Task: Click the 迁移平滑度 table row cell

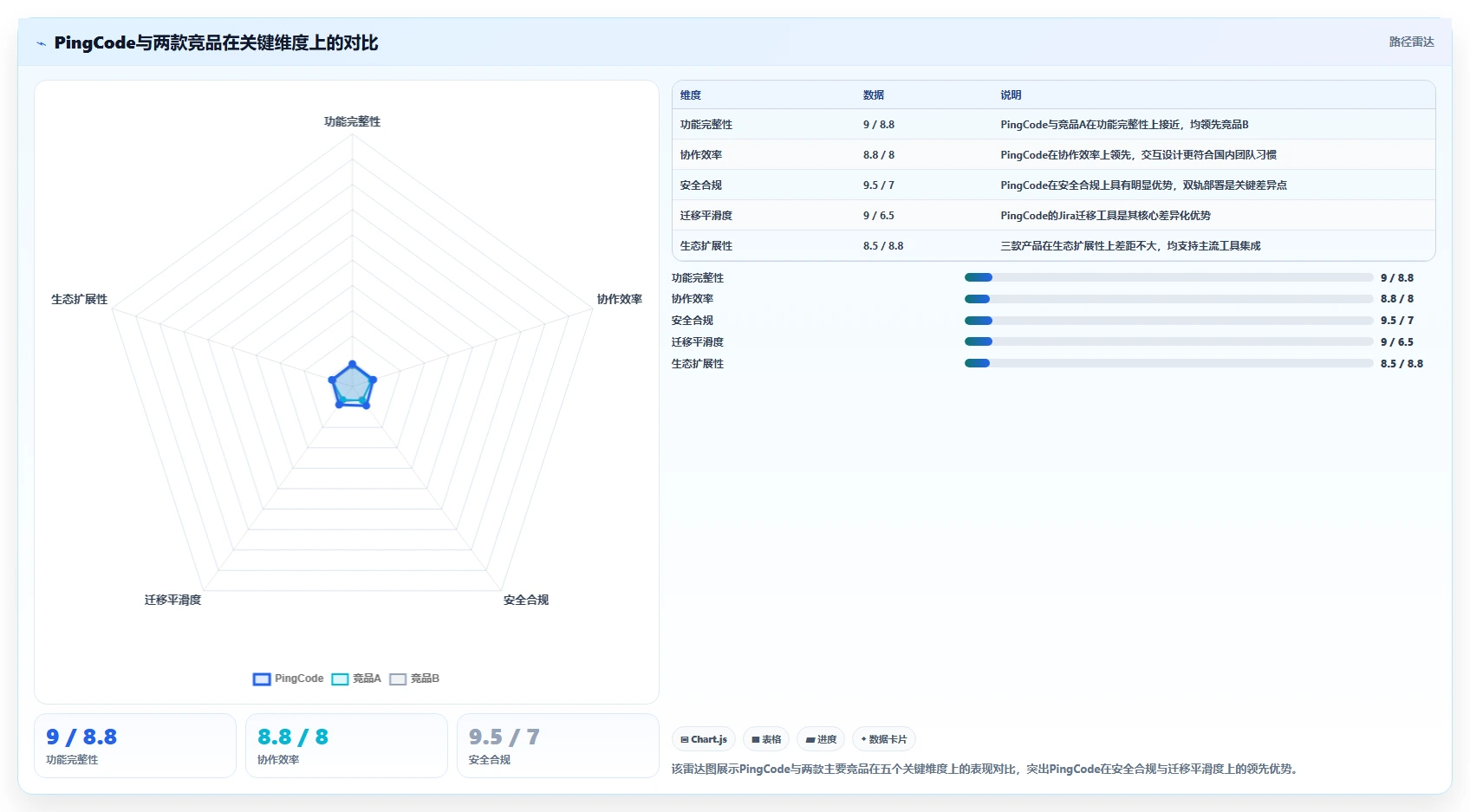Action: [x=706, y=216]
